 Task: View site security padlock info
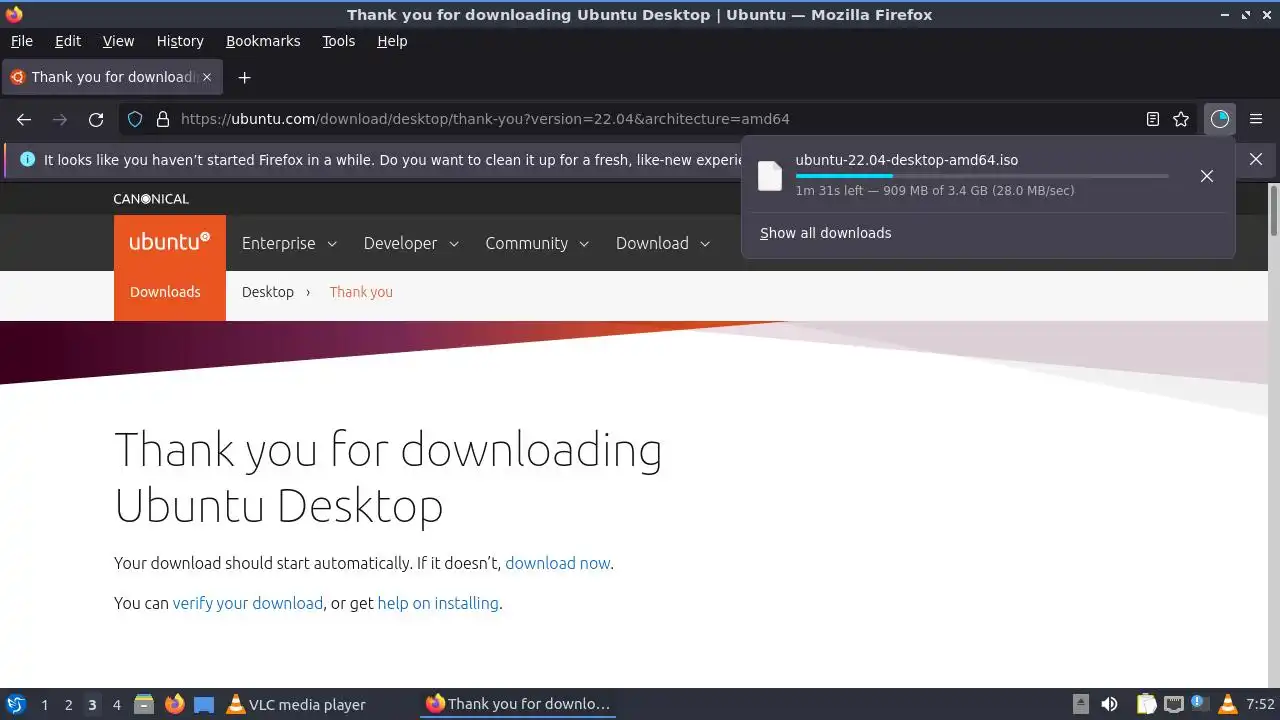click(x=163, y=119)
